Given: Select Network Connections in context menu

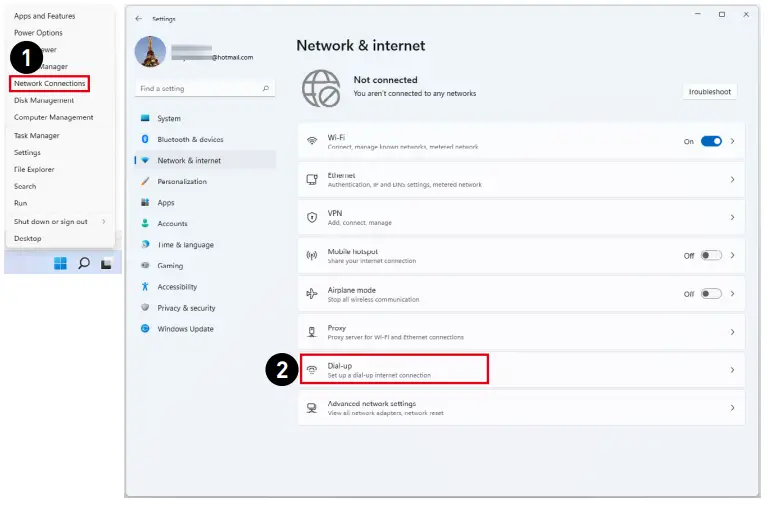Looking at the screenshot, I should tap(50, 83).
